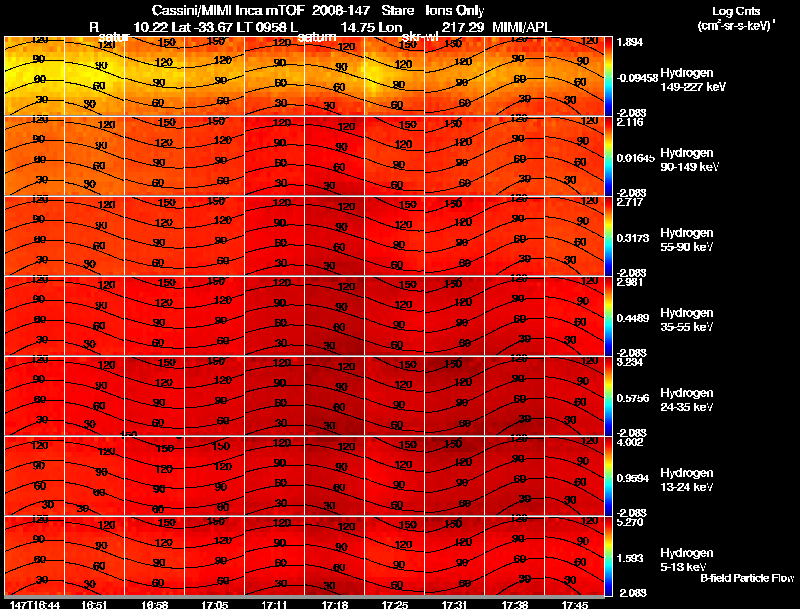Click the '0.9594' colorbar midpoint value
This screenshot has height=609, width=800.
[633, 478]
